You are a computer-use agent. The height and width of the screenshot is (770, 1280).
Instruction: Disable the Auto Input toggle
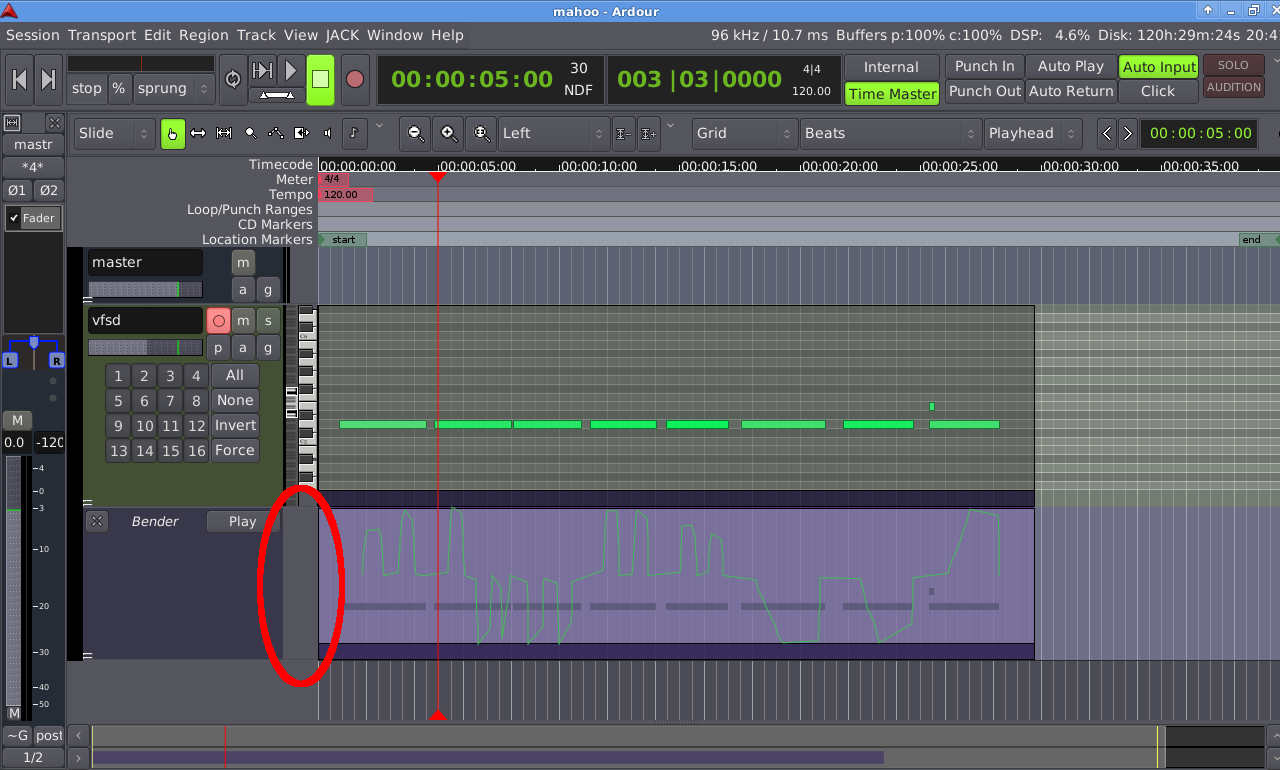point(1159,67)
